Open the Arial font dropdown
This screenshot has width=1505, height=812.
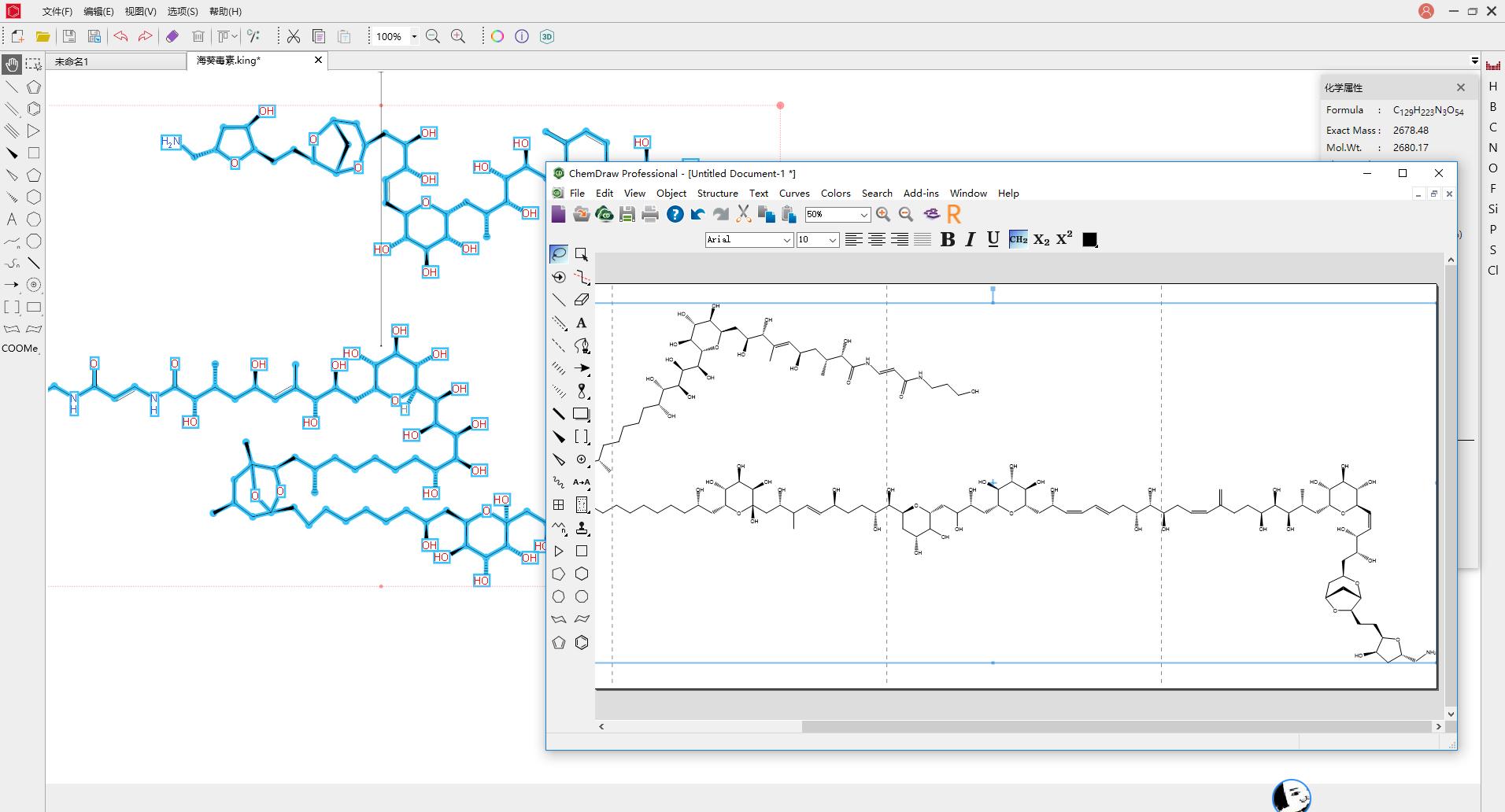[786, 240]
